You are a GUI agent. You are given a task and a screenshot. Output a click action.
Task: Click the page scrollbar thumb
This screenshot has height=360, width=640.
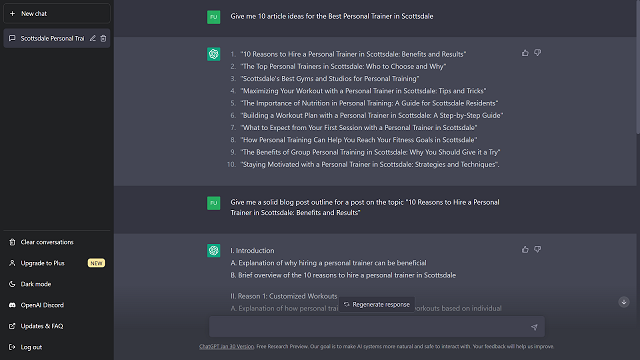click(638, 67)
